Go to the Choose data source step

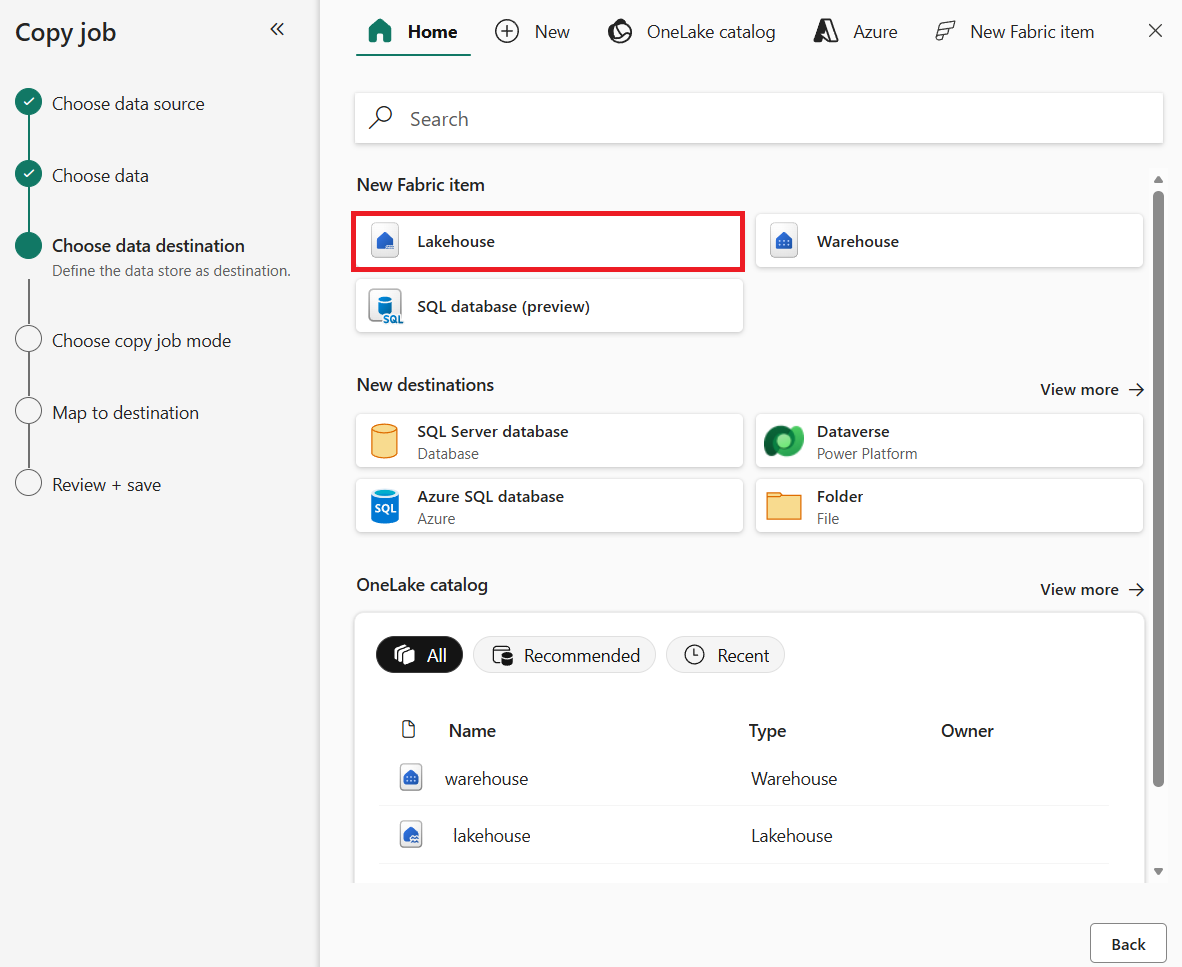click(x=128, y=104)
